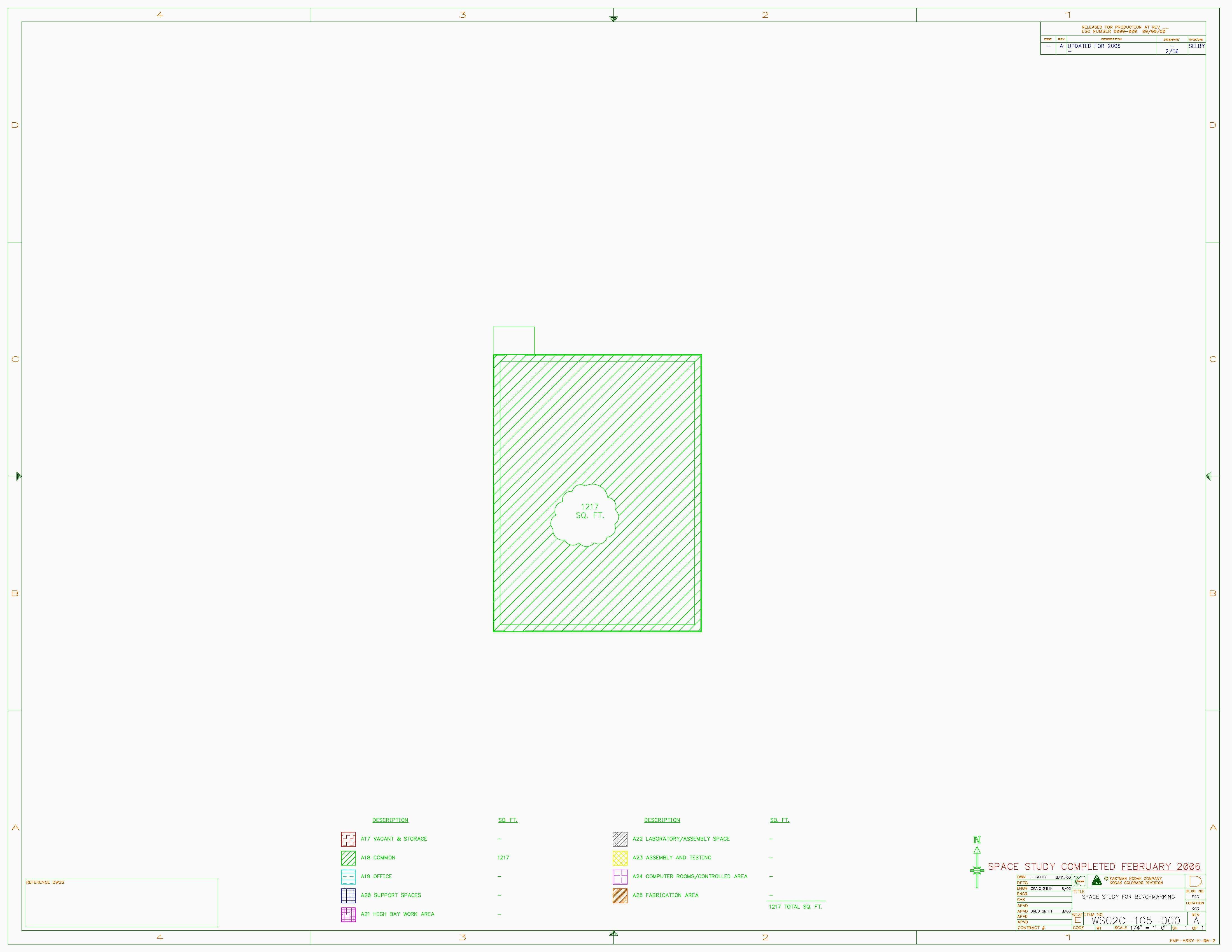Click the underlined February 2006 text
The height and width of the screenshot is (952, 1232).
tap(1160, 866)
